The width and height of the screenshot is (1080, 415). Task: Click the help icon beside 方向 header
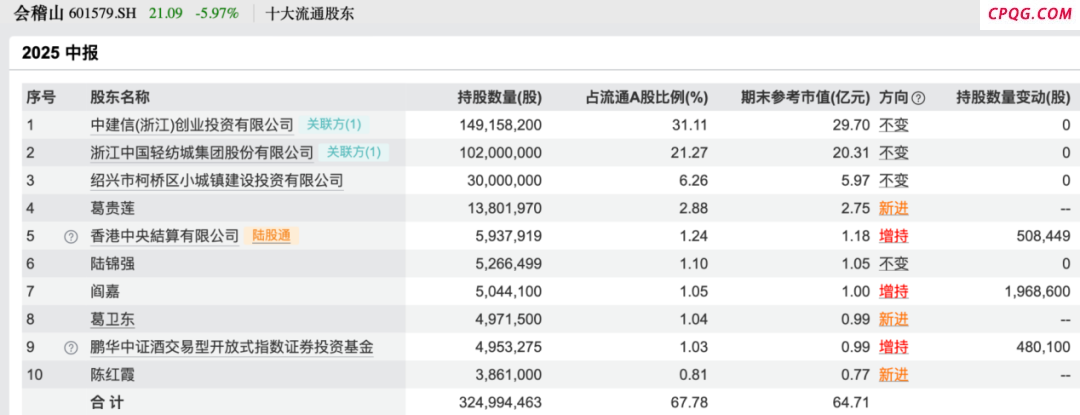coord(918,98)
